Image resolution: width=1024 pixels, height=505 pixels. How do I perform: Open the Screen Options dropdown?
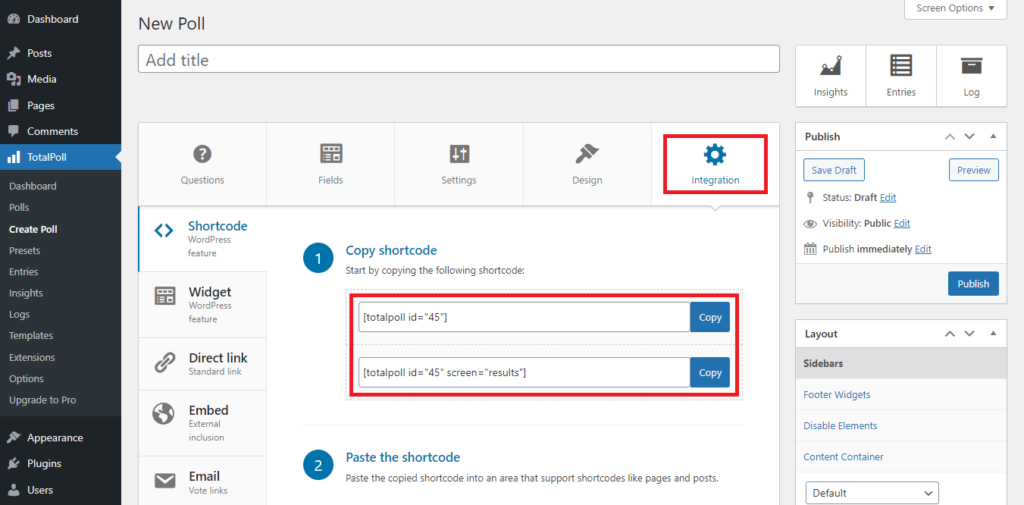pyautogui.click(x=955, y=8)
